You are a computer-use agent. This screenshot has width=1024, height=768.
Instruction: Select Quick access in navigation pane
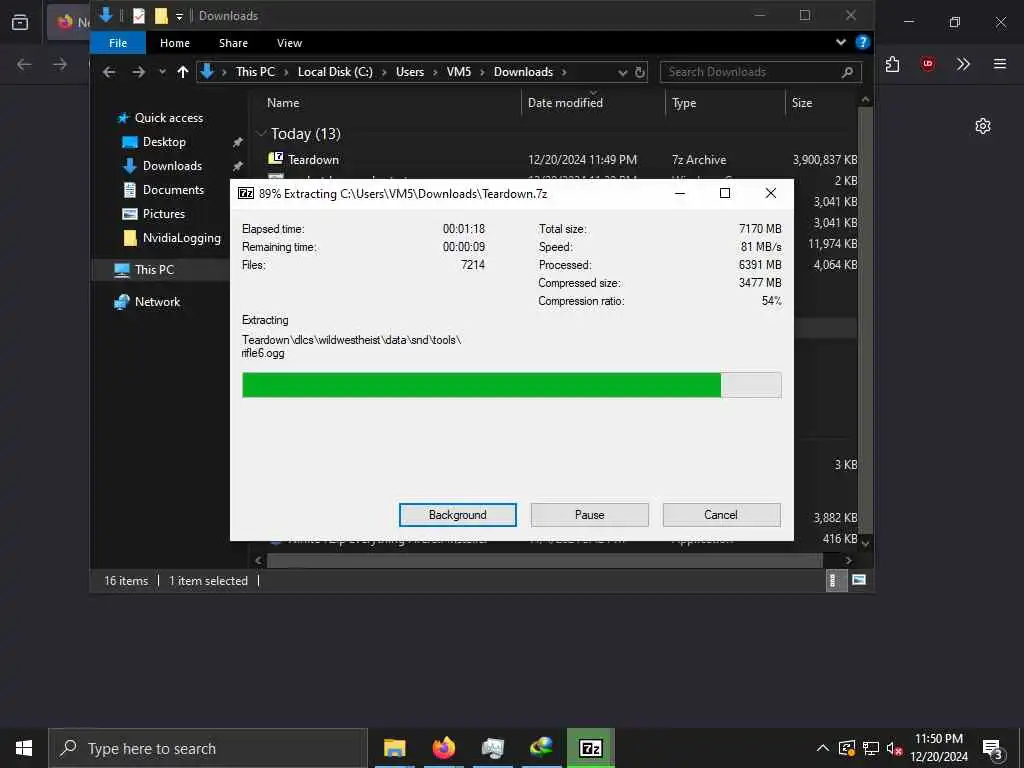pyautogui.click(x=168, y=118)
